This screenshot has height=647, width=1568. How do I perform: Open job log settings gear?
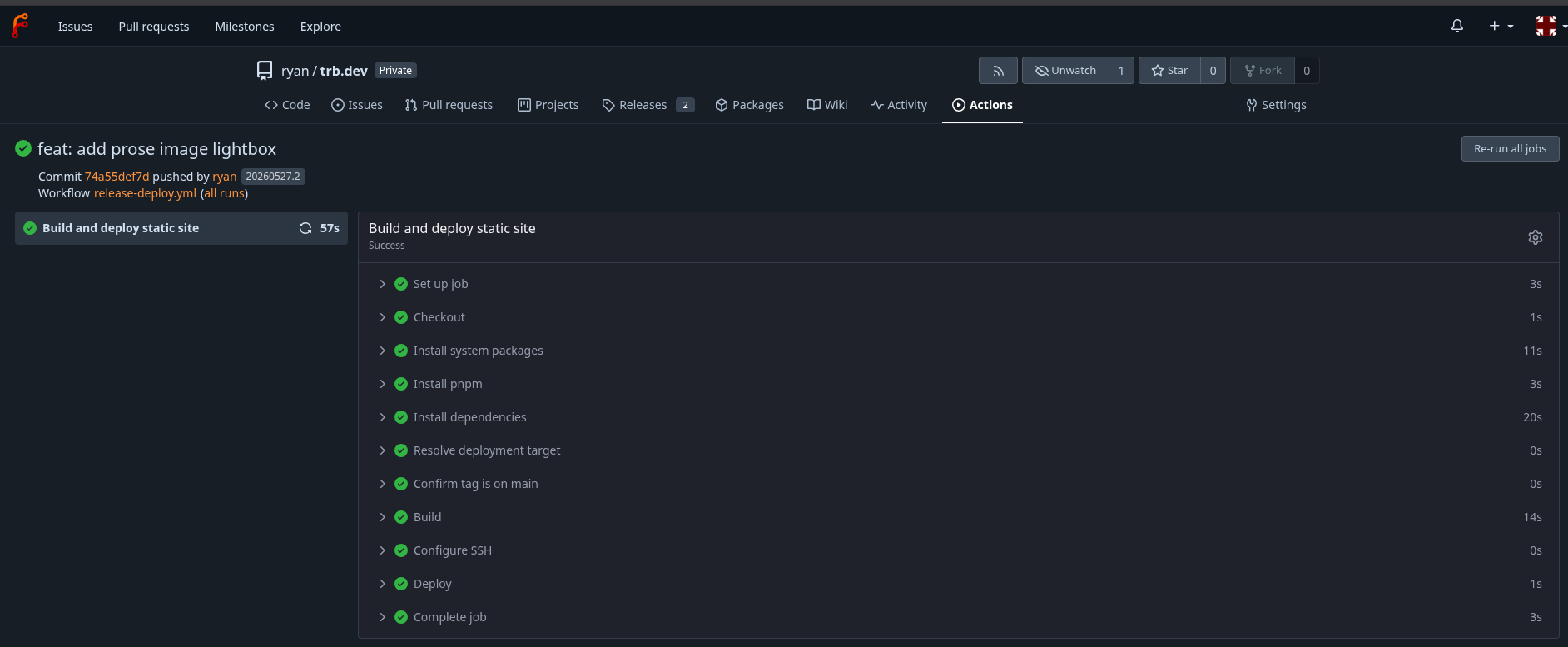pyautogui.click(x=1536, y=237)
